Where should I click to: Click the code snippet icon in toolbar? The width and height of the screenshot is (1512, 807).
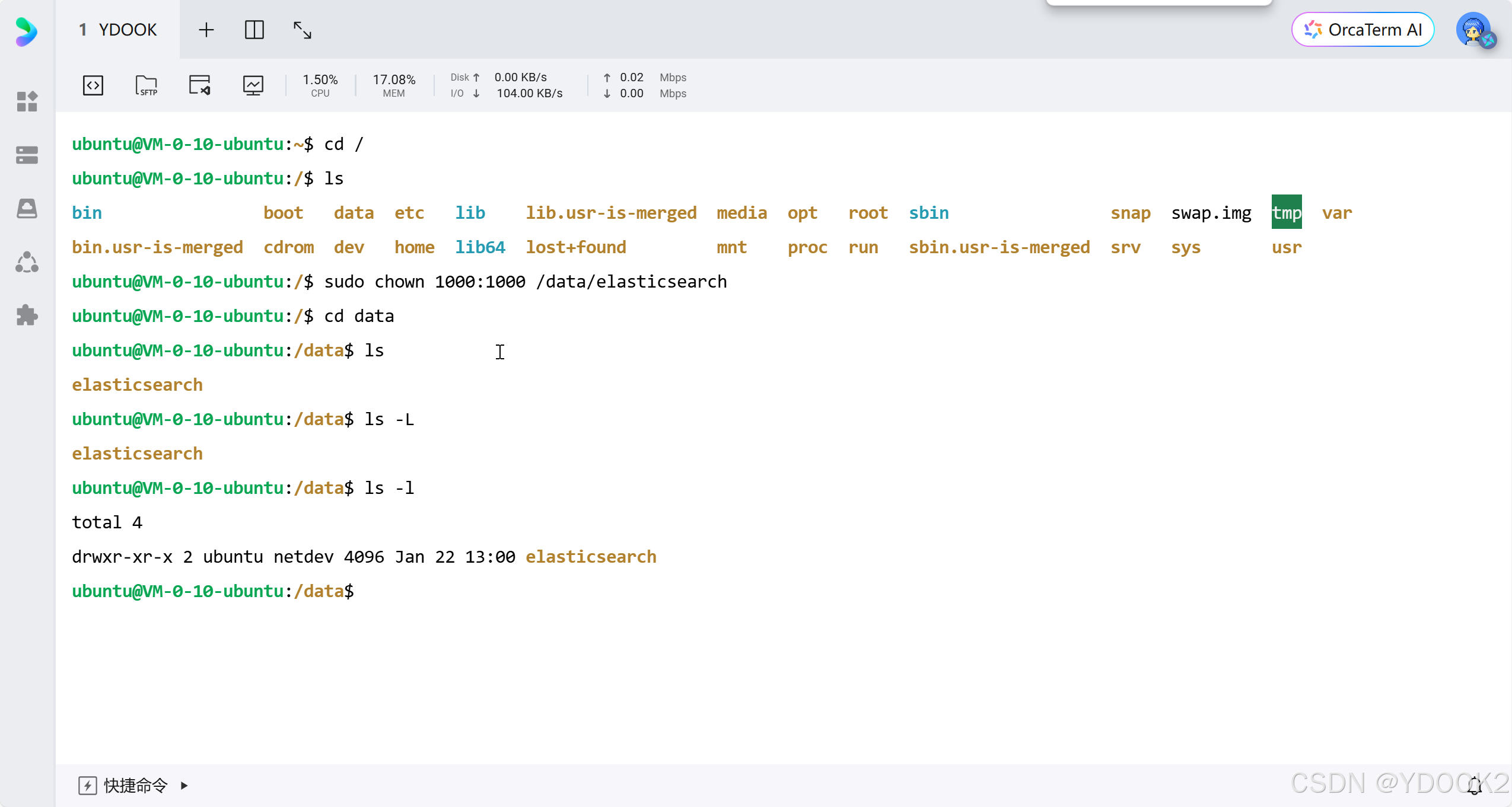(x=93, y=85)
